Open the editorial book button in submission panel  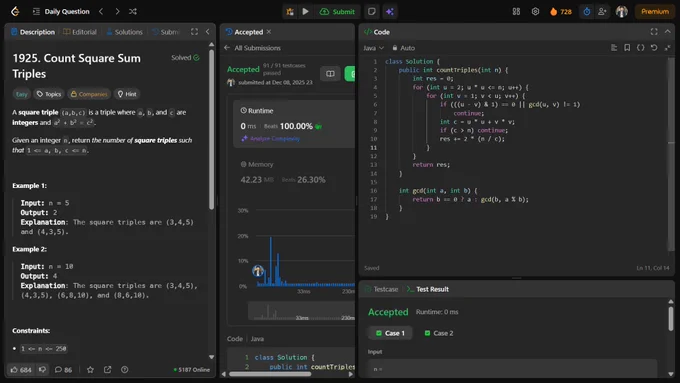point(330,74)
